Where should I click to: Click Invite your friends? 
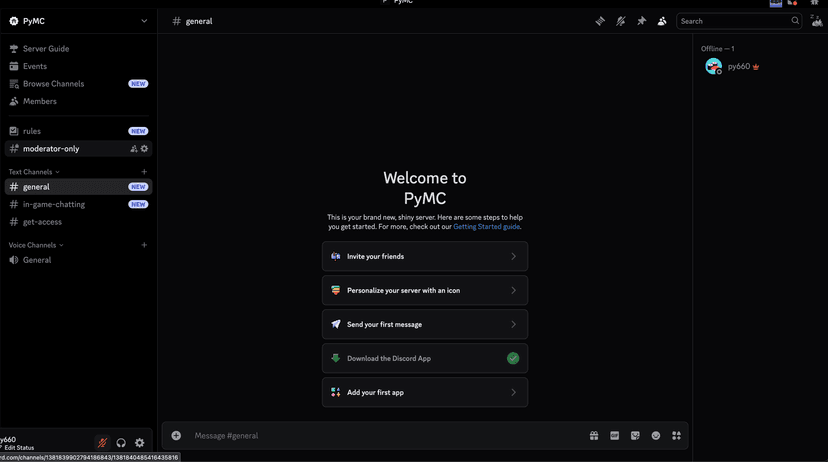pyautogui.click(x=425, y=256)
